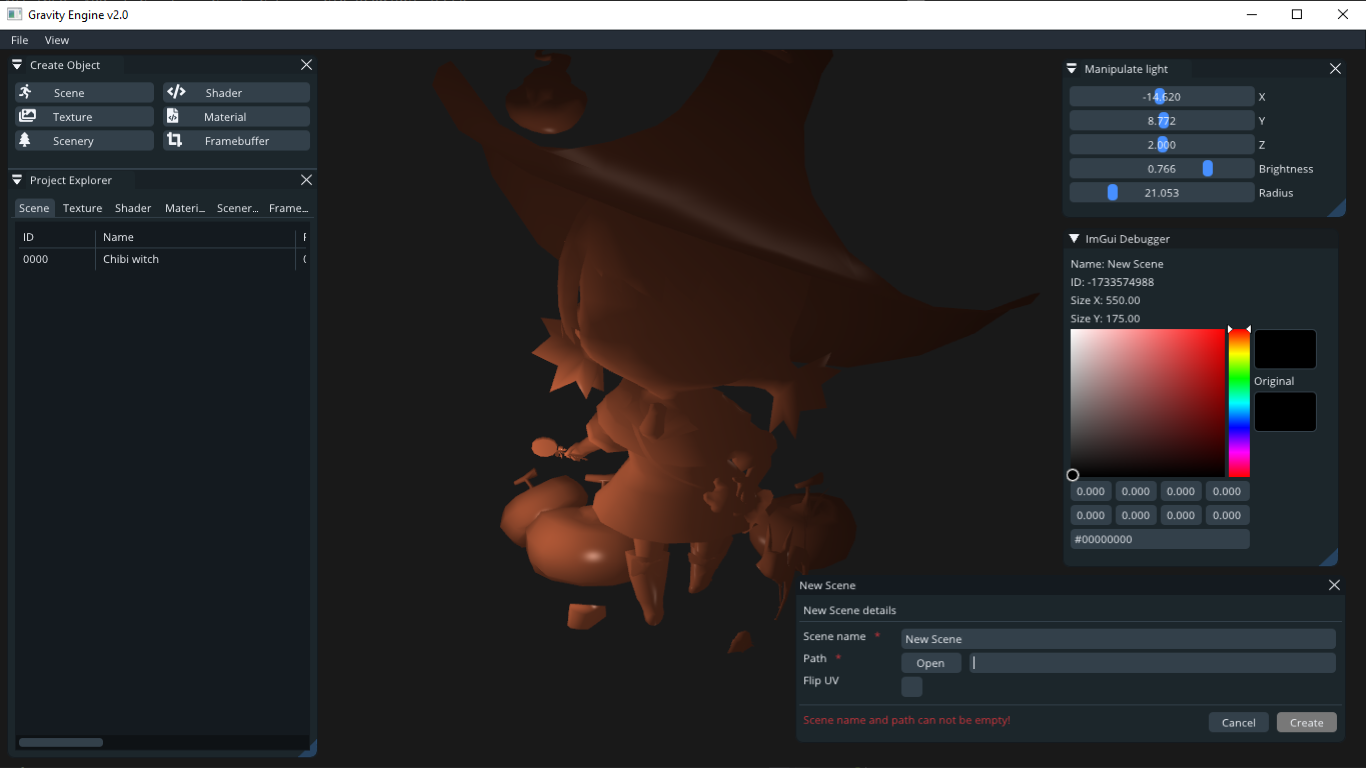Click the rainbow hue bar
This screenshot has width=1366, height=768.
pyautogui.click(x=1239, y=403)
